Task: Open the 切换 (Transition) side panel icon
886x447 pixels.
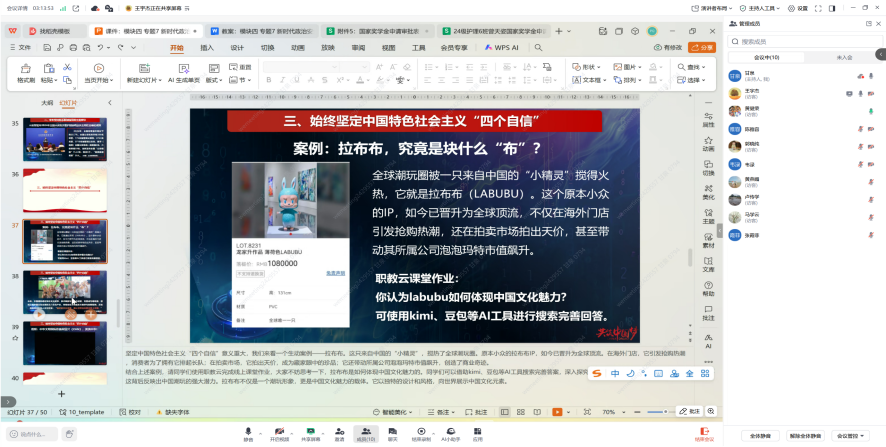Action: pyautogui.click(x=708, y=168)
